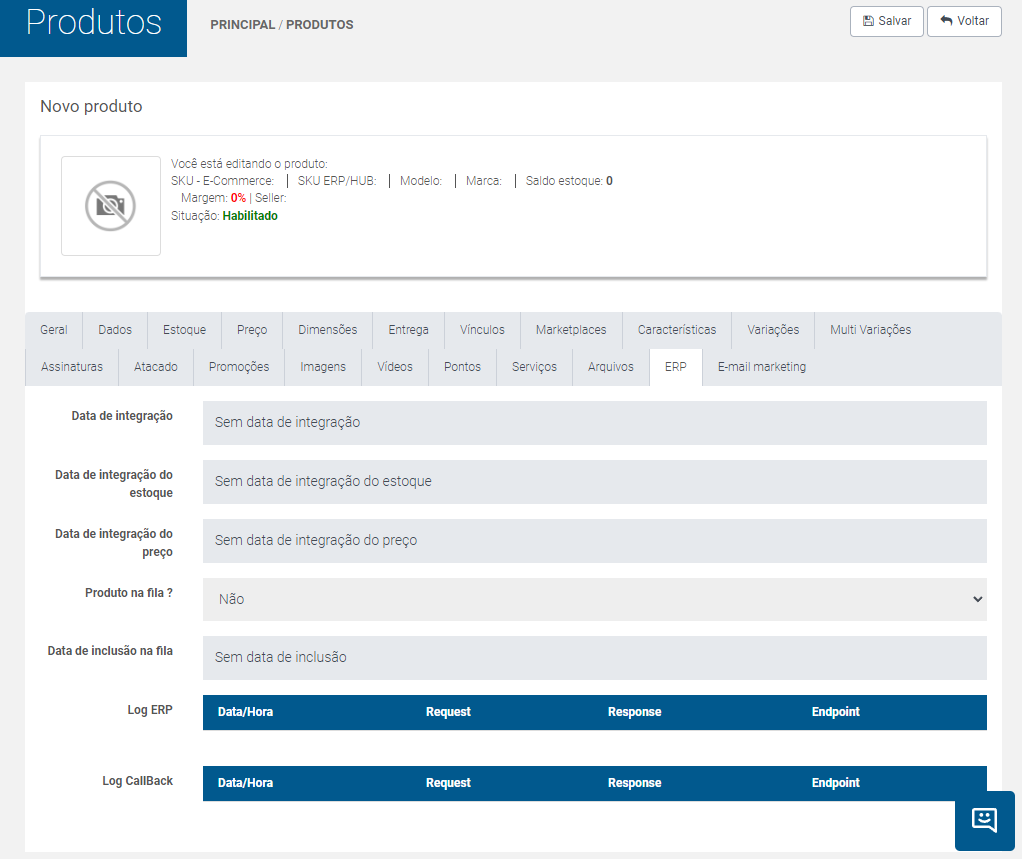The height and width of the screenshot is (859, 1022).
Task: Click Log CallBack Data/Hora column header
Action: [245, 783]
